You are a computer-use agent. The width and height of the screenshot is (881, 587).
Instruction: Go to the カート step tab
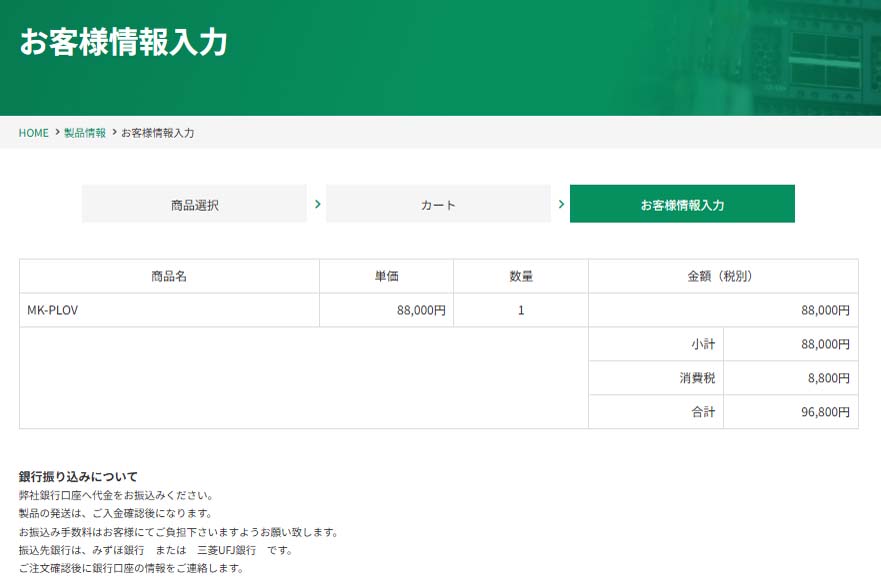pos(438,204)
